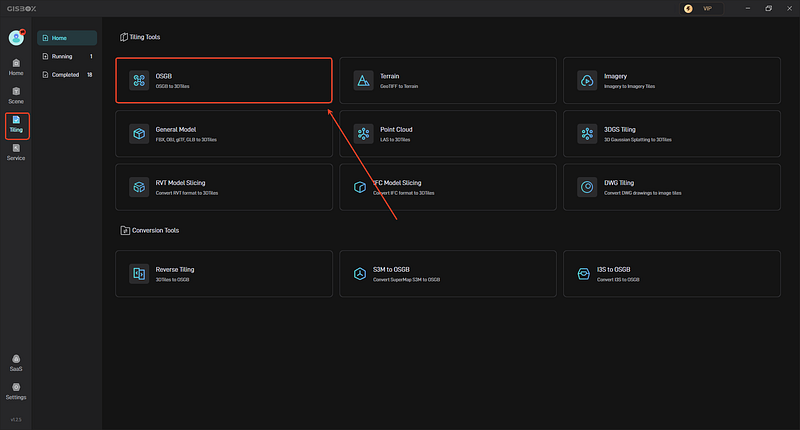The width and height of the screenshot is (800, 430).
Task: Minimize the GISBOX window
Action: 748,9
